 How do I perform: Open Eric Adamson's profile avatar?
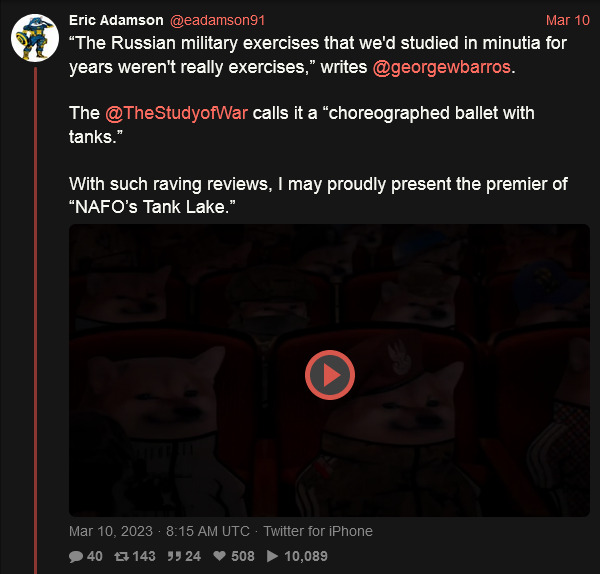pos(35,38)
